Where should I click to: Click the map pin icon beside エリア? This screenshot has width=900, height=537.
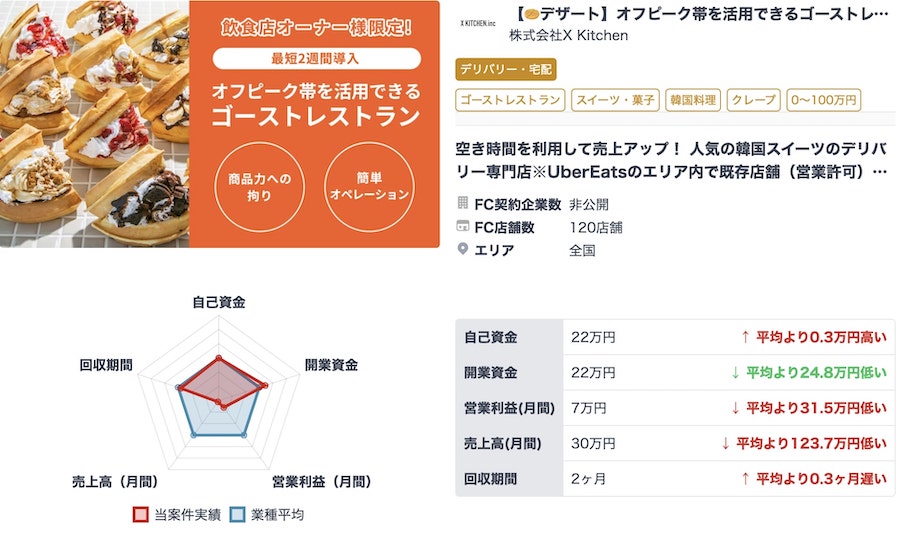[x=463, y=249]
